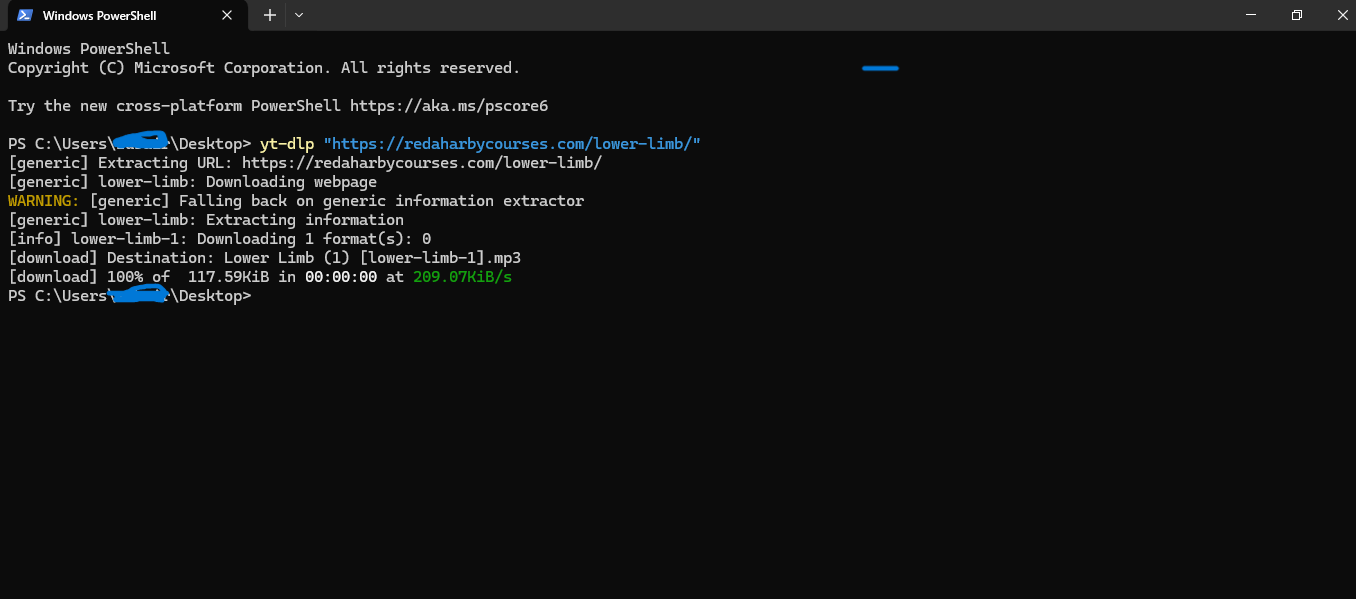Close the Windows PowerShell tab
The height and width of the screenshot is (599, 1356).
click(x=227, y=15)
